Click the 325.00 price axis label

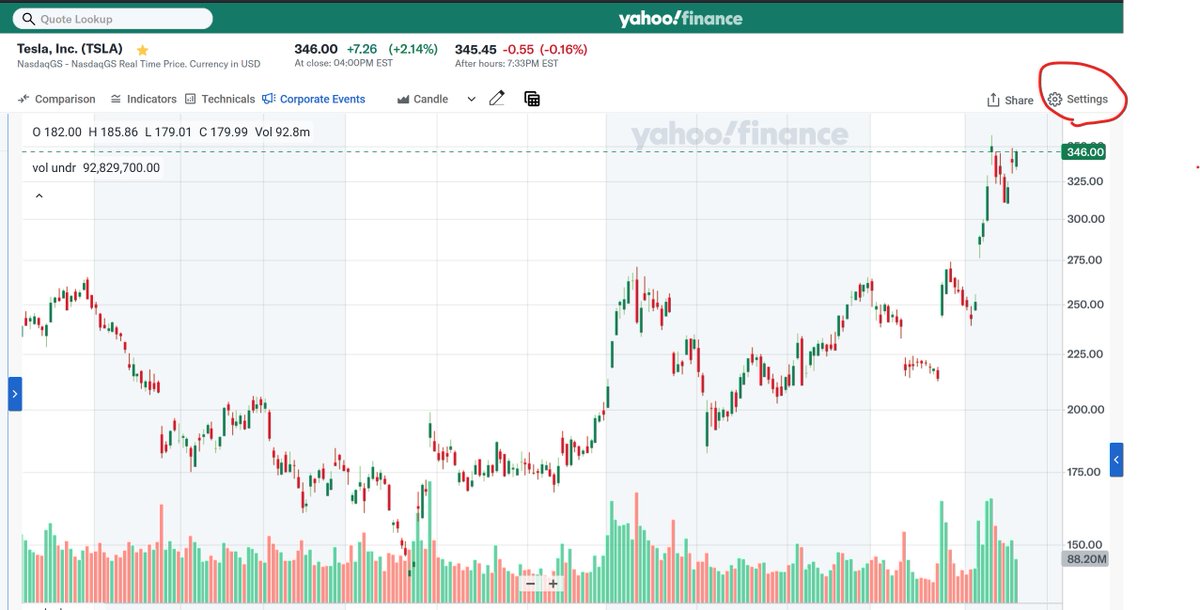tap(1085, 181)
